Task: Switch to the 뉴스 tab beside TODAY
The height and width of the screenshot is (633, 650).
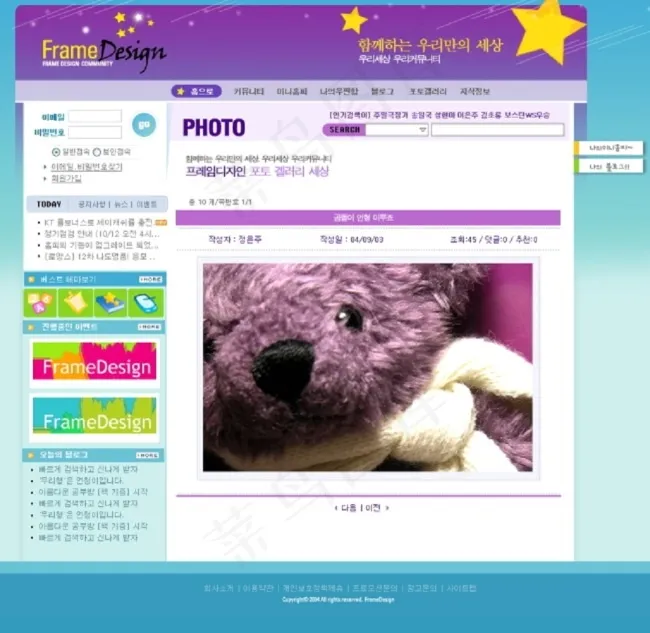Action: (x=122, y=203)
